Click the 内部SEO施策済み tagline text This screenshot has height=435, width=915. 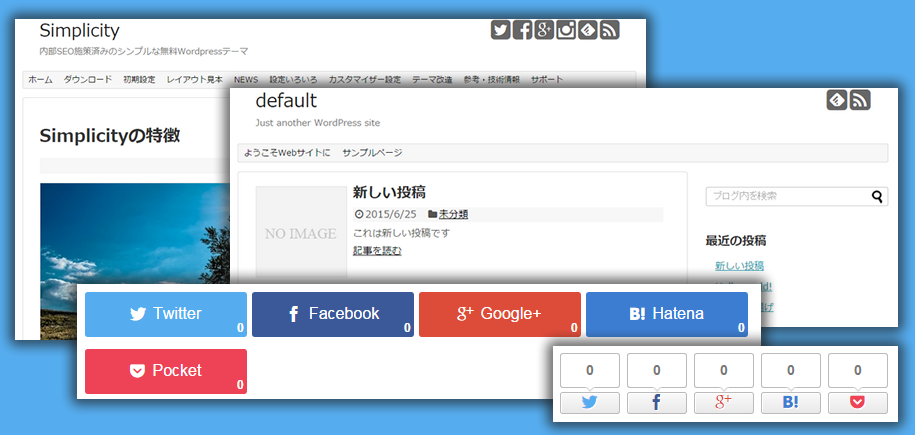[x=144, y=51]
